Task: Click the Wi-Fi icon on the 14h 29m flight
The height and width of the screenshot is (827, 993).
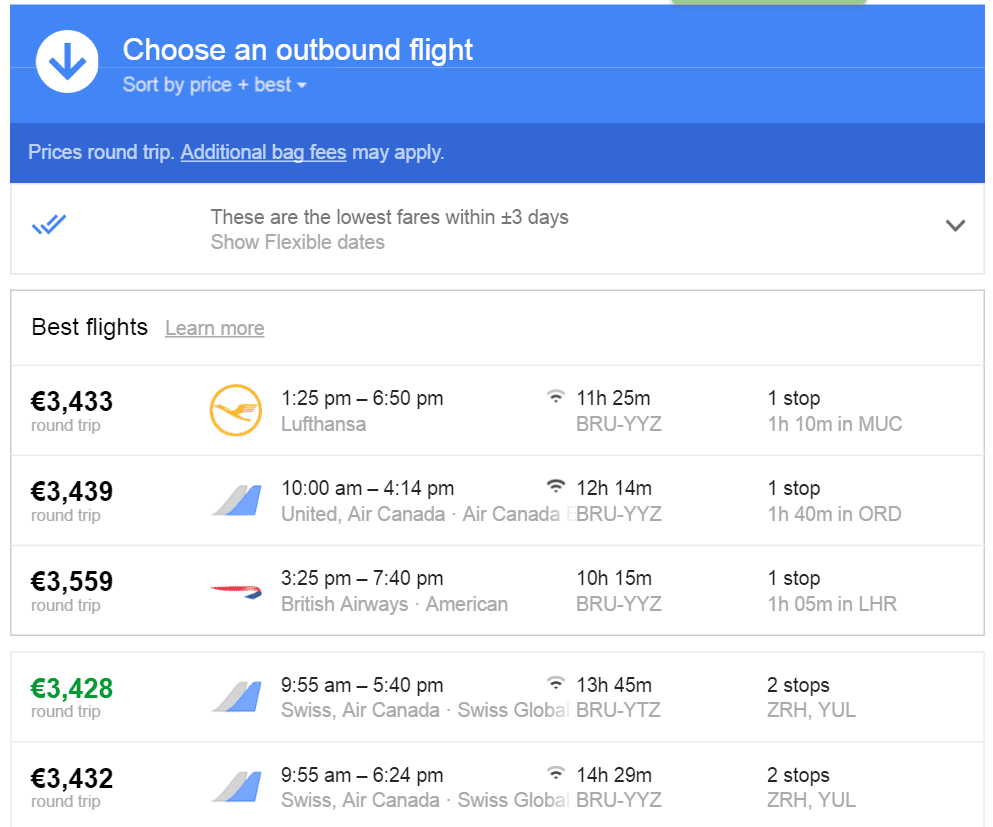Action: coord(555,773)
